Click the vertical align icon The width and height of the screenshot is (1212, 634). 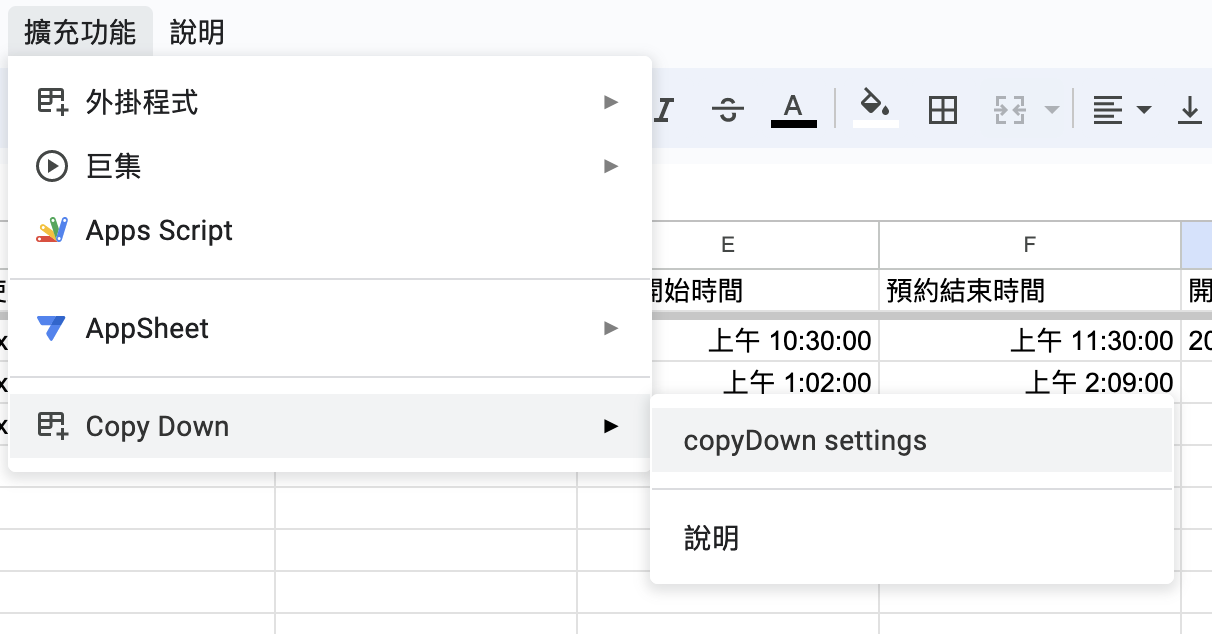(x=1189, y=109)
